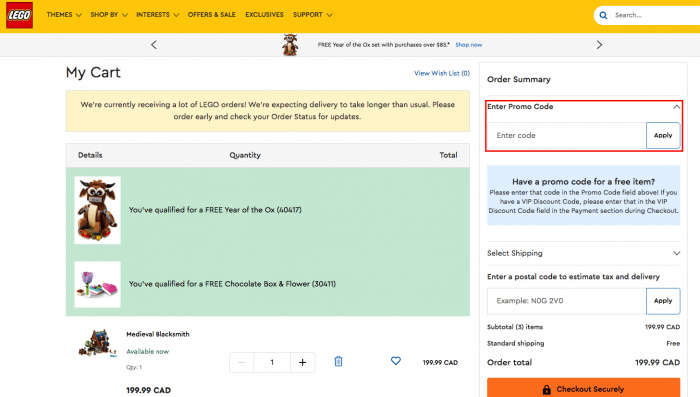Focus the postal code input field
The width and height of the screenshot is (700, 397).
[x=567, y=301]
